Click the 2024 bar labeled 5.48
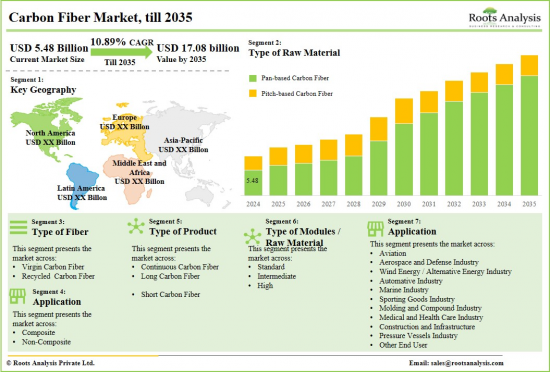This screenshot has height=372, width=550. 253,176
